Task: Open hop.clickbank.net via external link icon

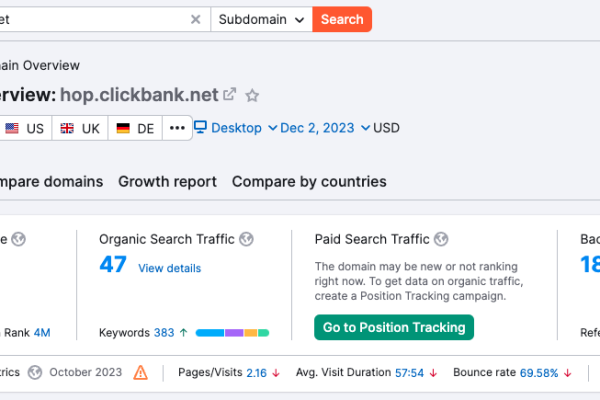Action: point(229,94)
